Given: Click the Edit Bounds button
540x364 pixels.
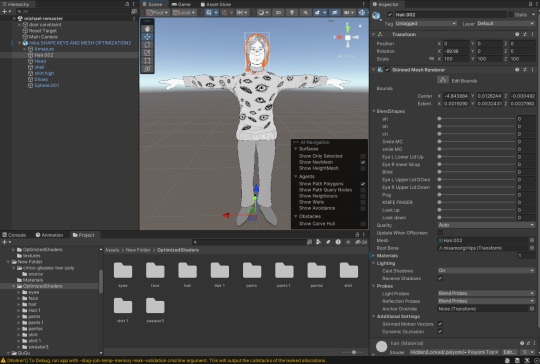Looking at the screenshot, I should coord(443,80).
